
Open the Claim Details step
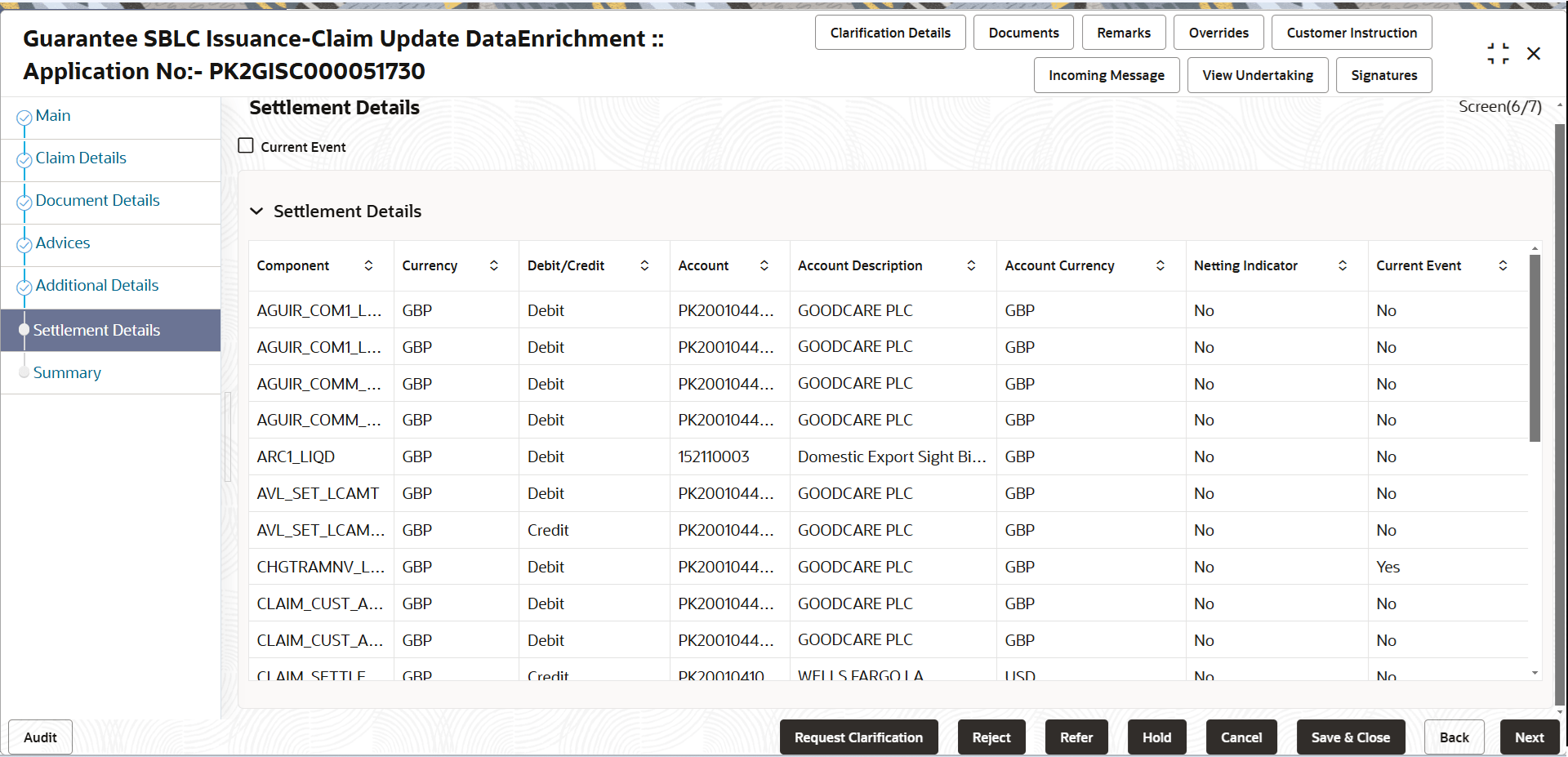[x=80, y=158]
